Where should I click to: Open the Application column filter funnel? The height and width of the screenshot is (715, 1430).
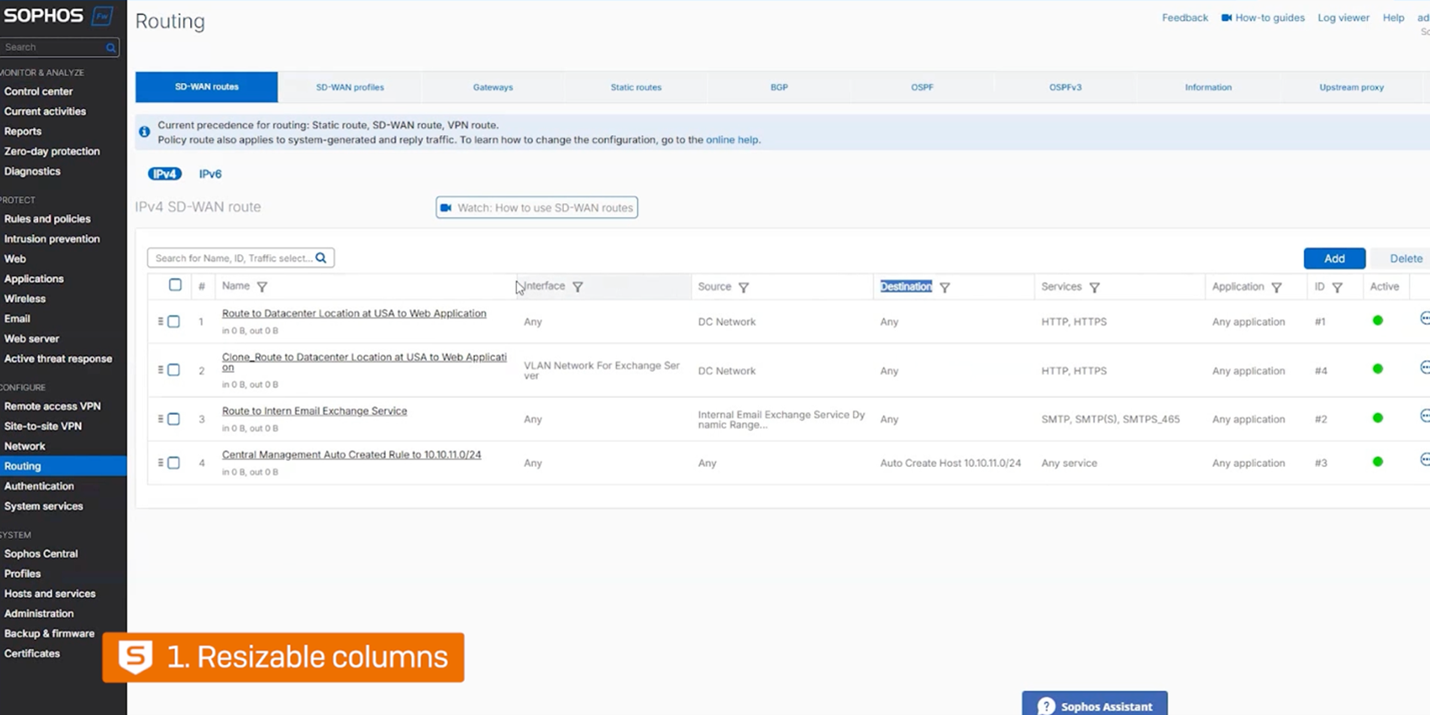coord(1276,287)
